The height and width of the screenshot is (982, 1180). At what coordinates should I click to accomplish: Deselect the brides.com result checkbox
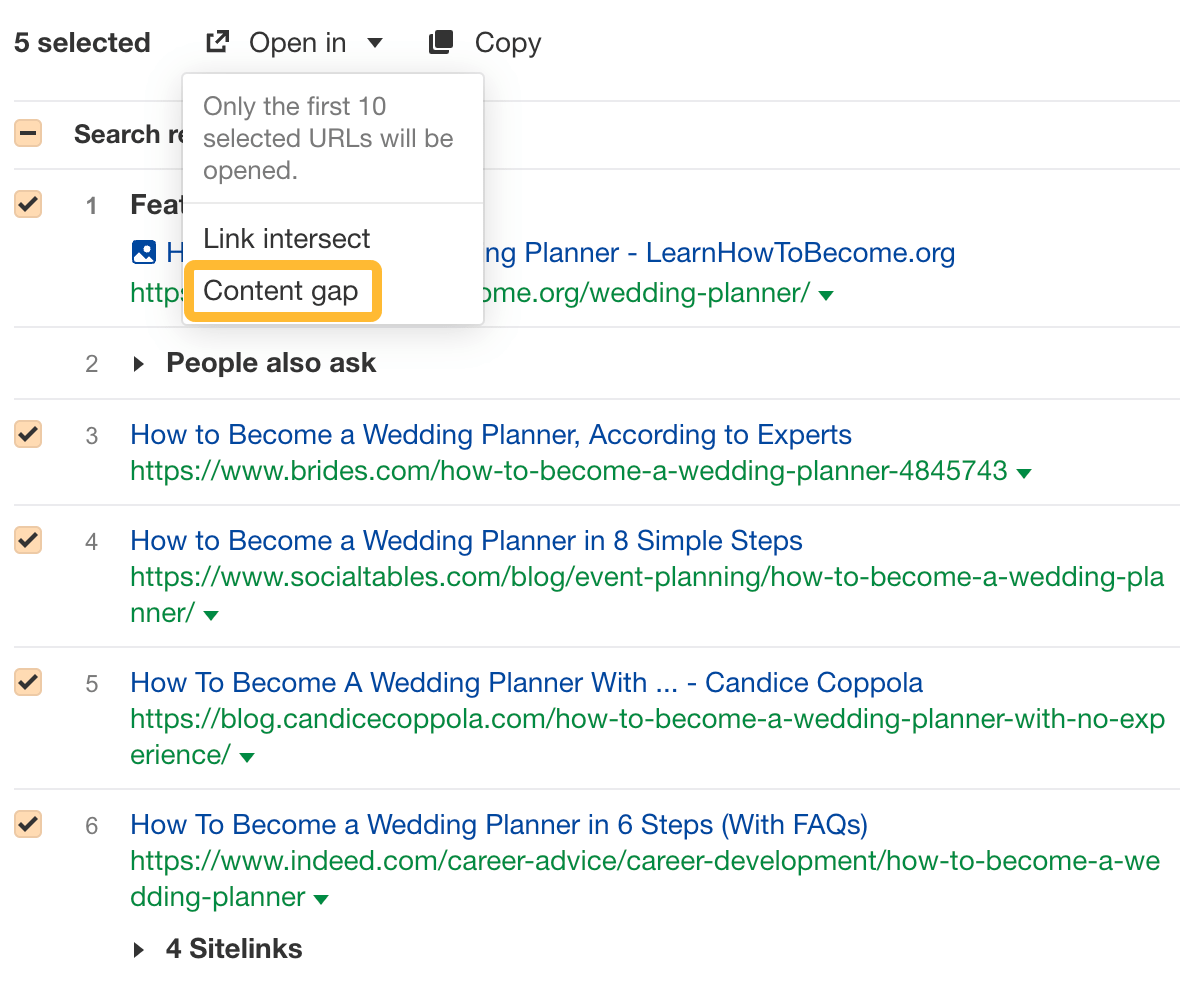click(x=27, y=434)
